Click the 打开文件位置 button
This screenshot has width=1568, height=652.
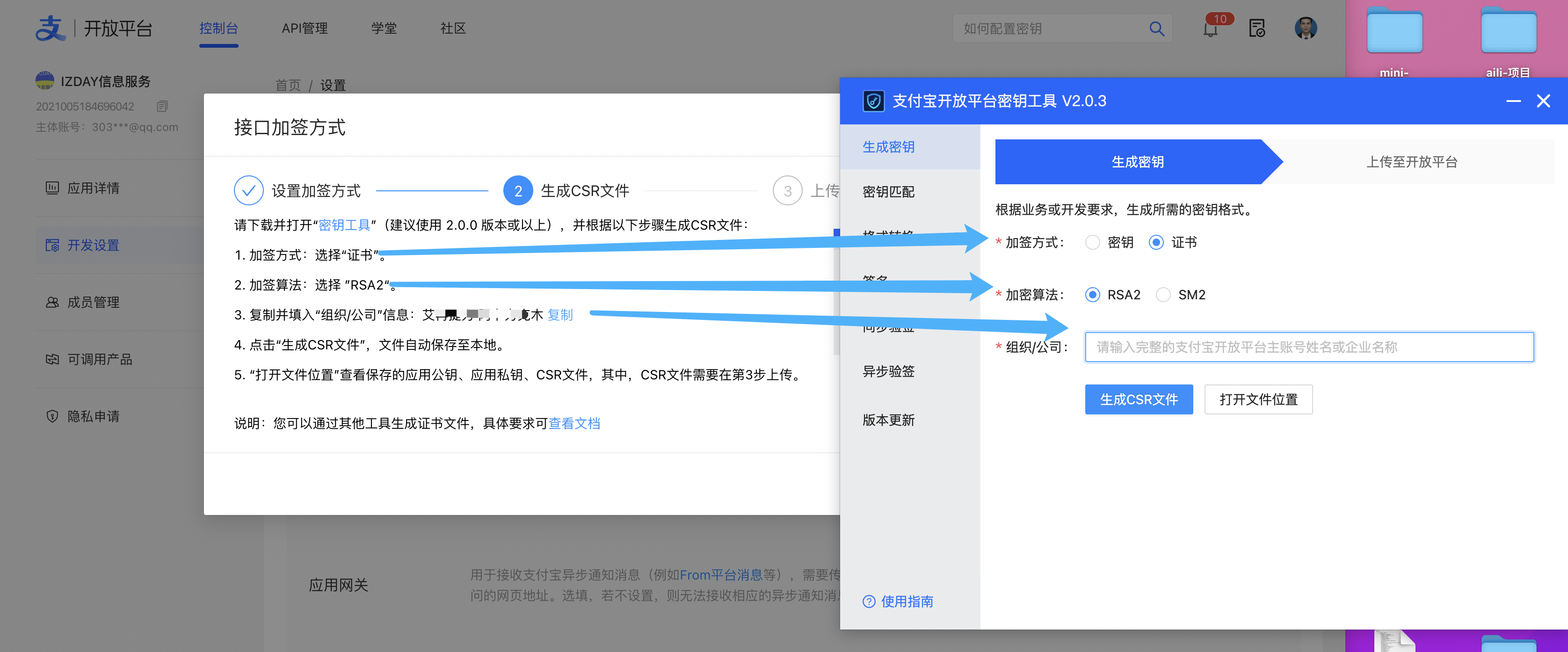(1258, 399)
